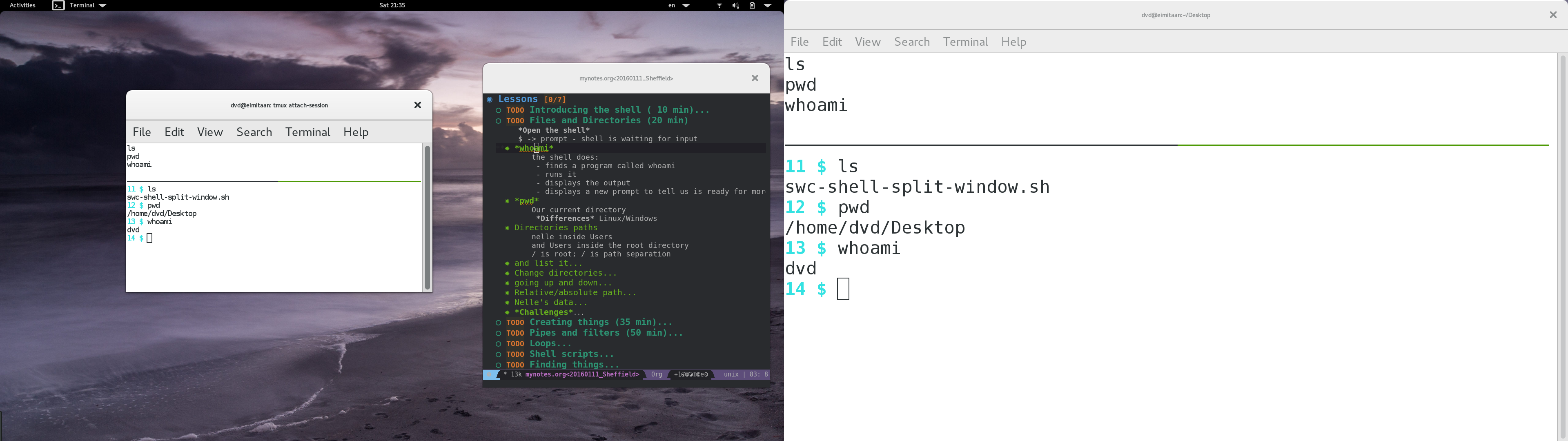1568x441 pixels.
Task: Expand the '*Challenges*...' heading
Action: coord(549,312)
